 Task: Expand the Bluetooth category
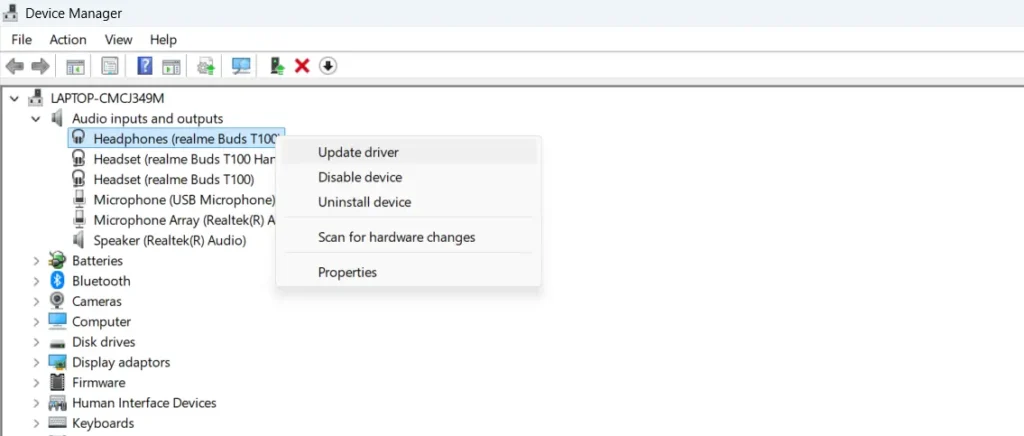tap(37, 281)
